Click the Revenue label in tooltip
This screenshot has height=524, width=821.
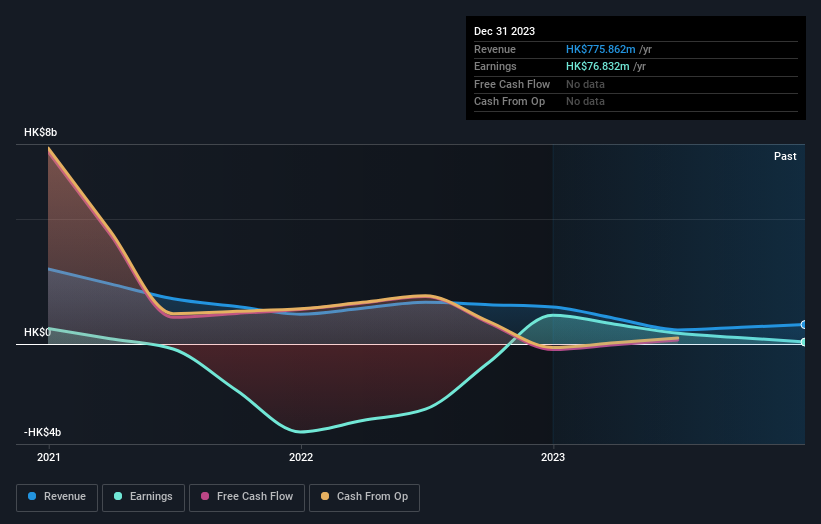click(x=495, y=49)
